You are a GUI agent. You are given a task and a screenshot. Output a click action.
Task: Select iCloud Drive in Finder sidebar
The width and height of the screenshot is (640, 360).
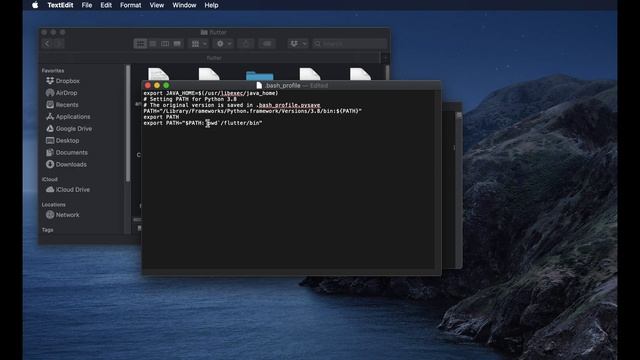(x=68, y=189)
